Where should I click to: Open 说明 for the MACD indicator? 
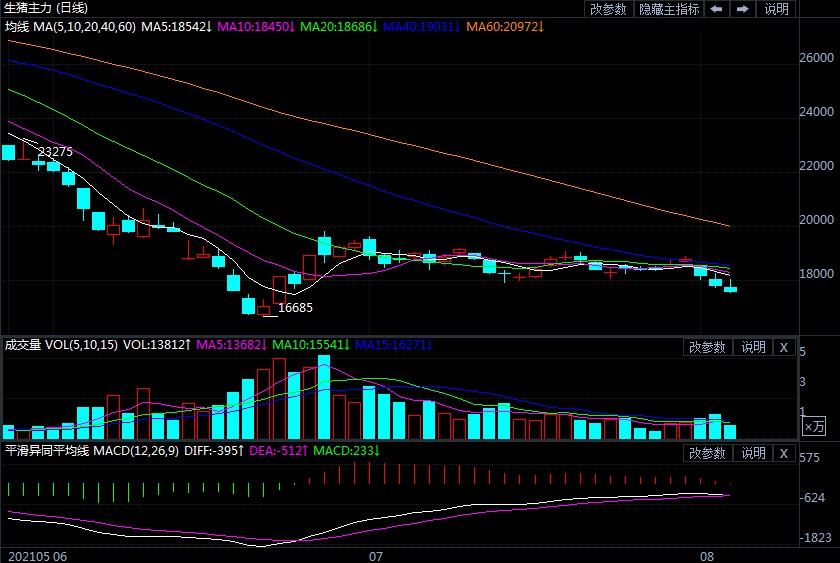click(752, 453)
